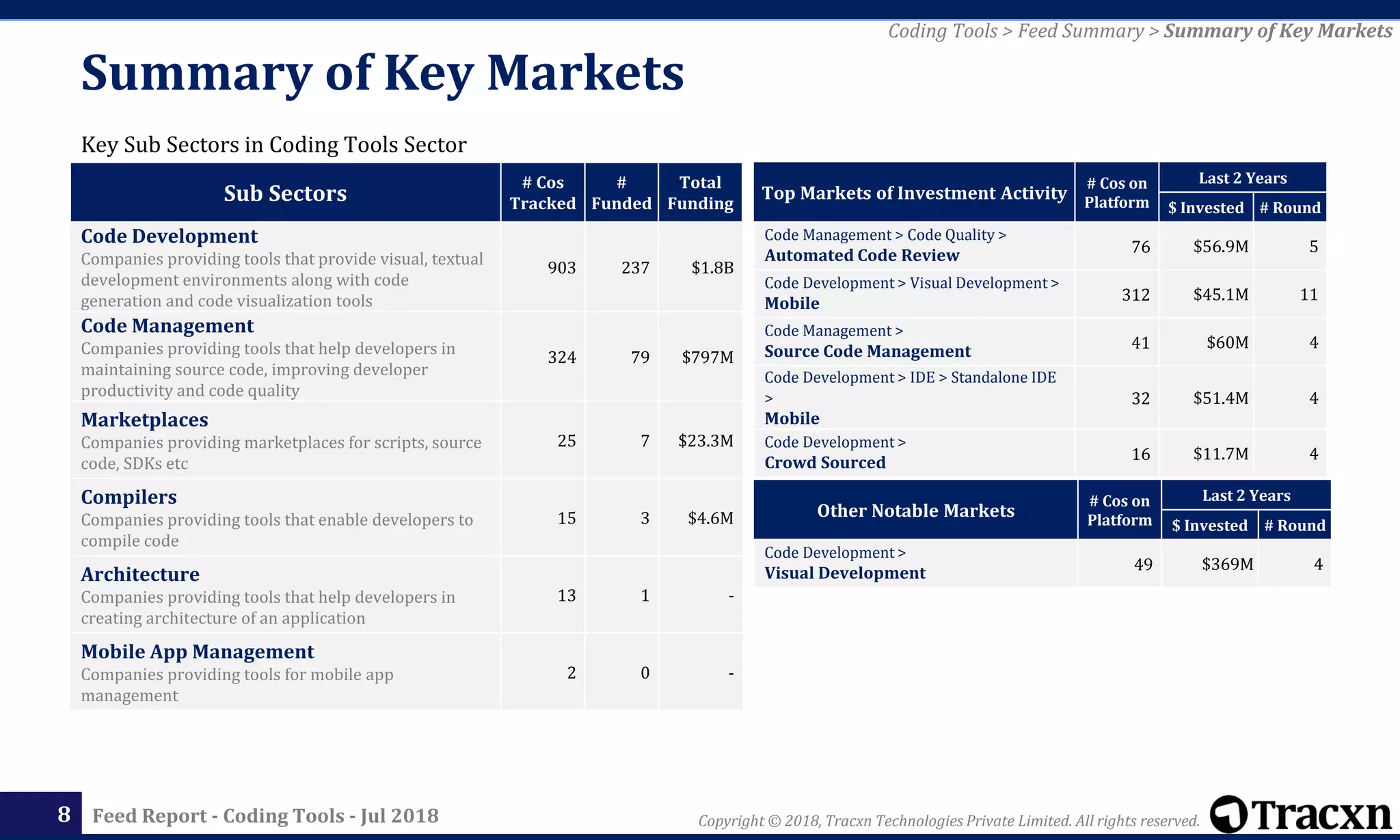Click the '$60M' invested value
1400x840 pixels.
[1228, 342]
